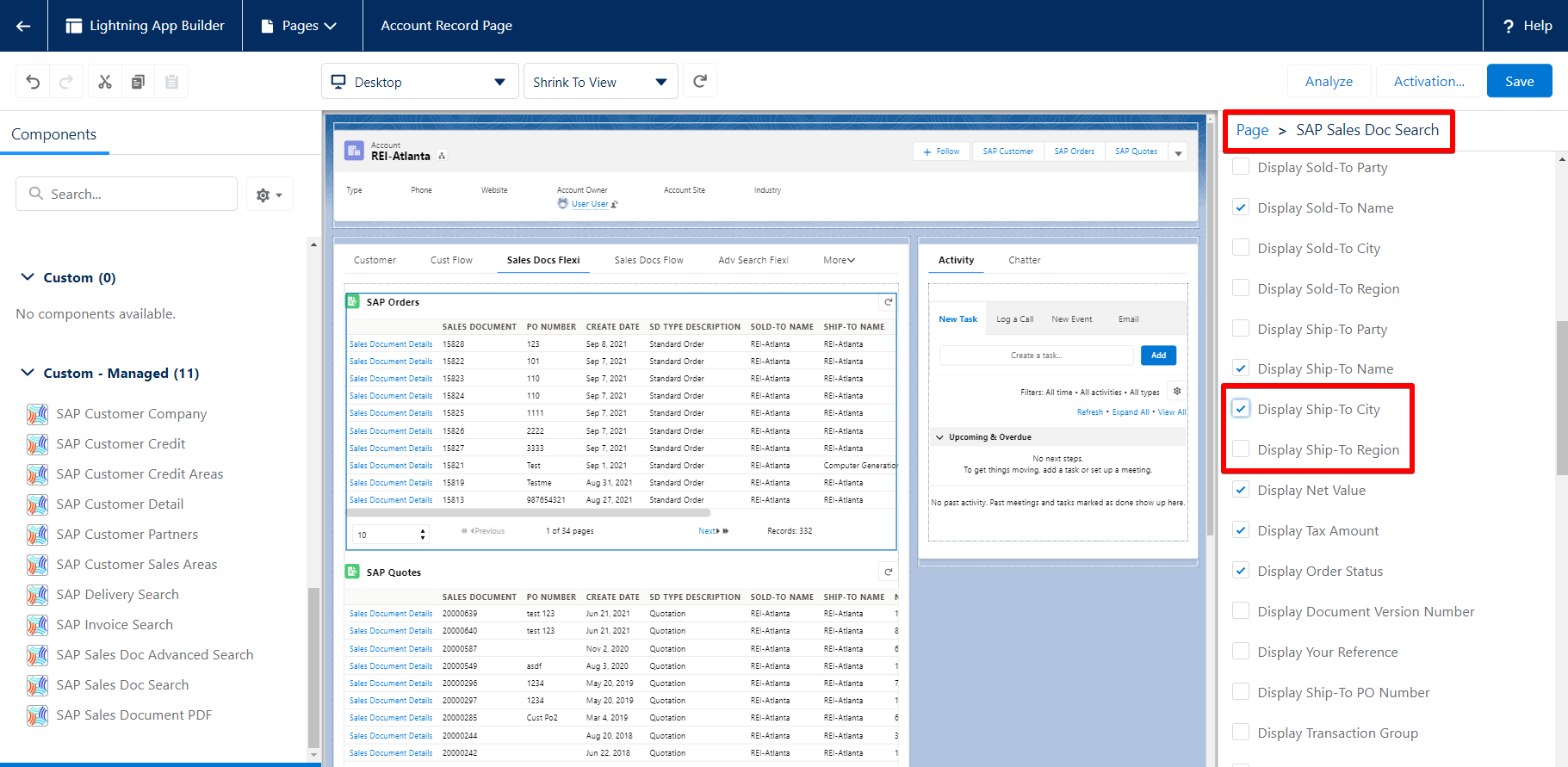
Task: Click the Page breadcrumb link
Action: tap(1252, 130)
